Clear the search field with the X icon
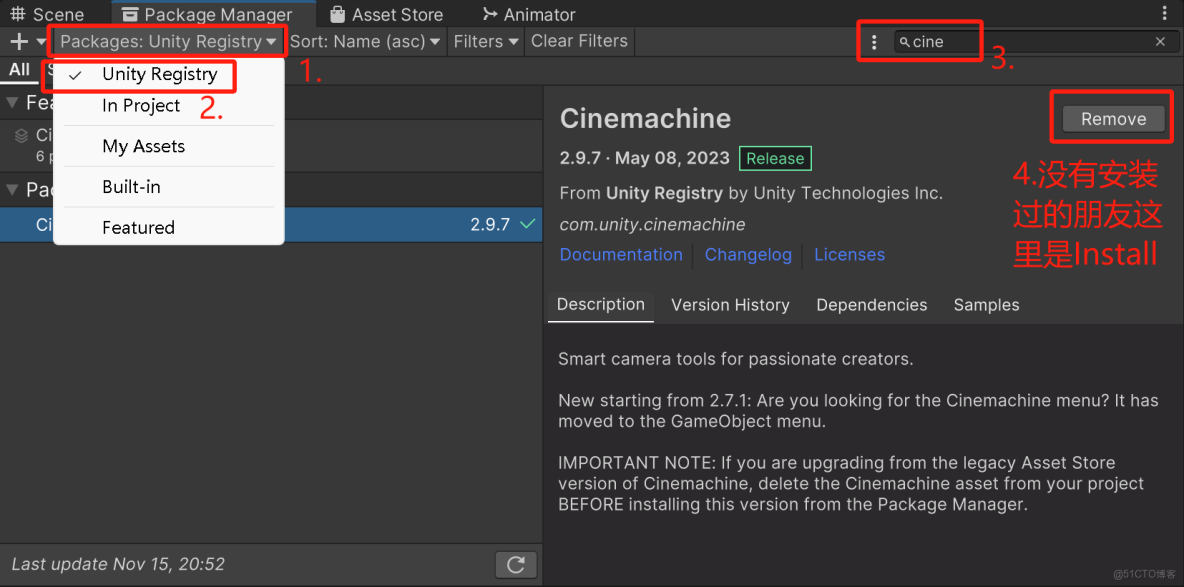This screenshot has height=587, width=1184. tap(1159, 41)
